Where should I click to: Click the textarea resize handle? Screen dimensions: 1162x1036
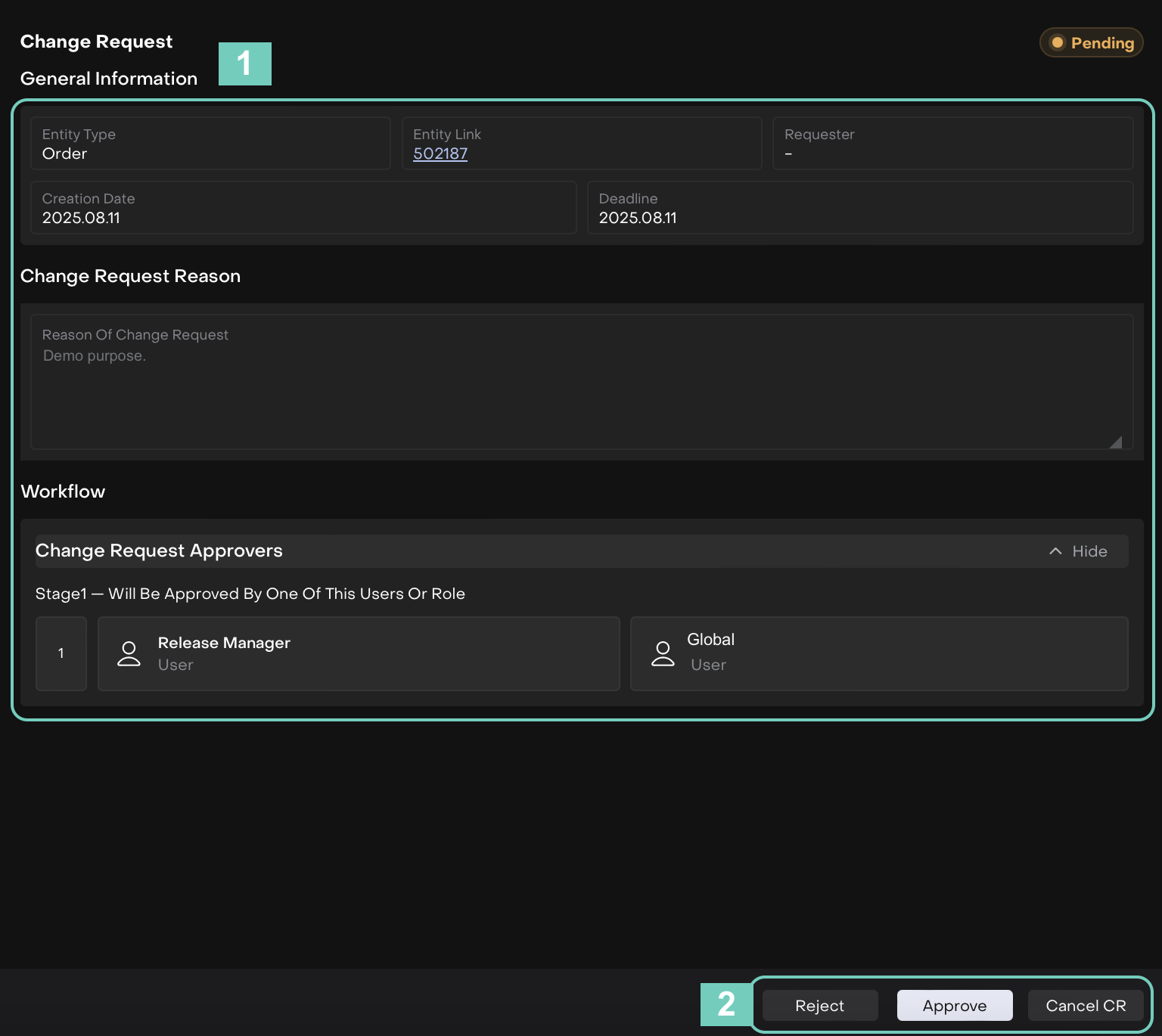pos(1115,442)
